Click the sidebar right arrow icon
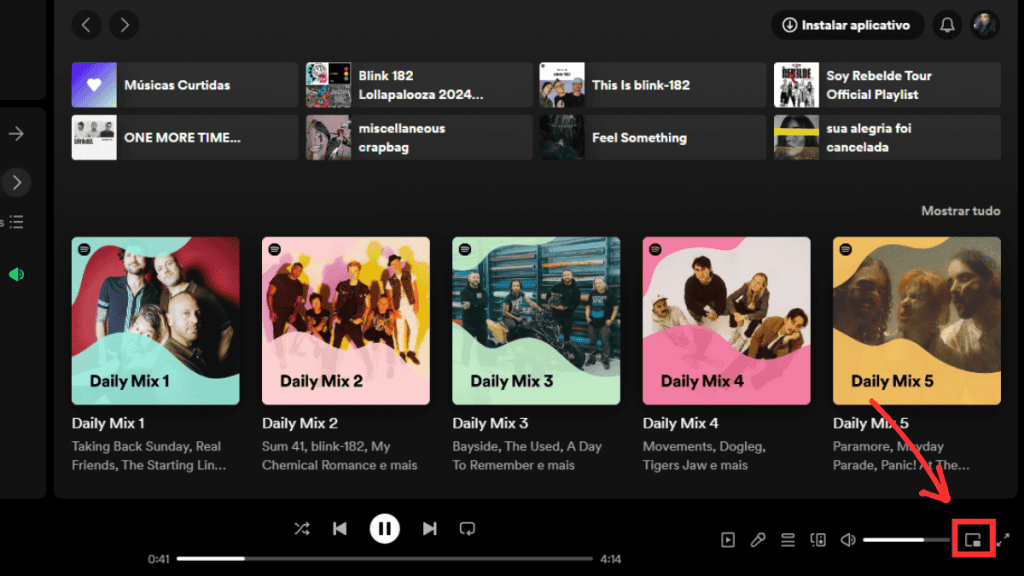The width and height of the screenshot is (1024, 576). 16,134
